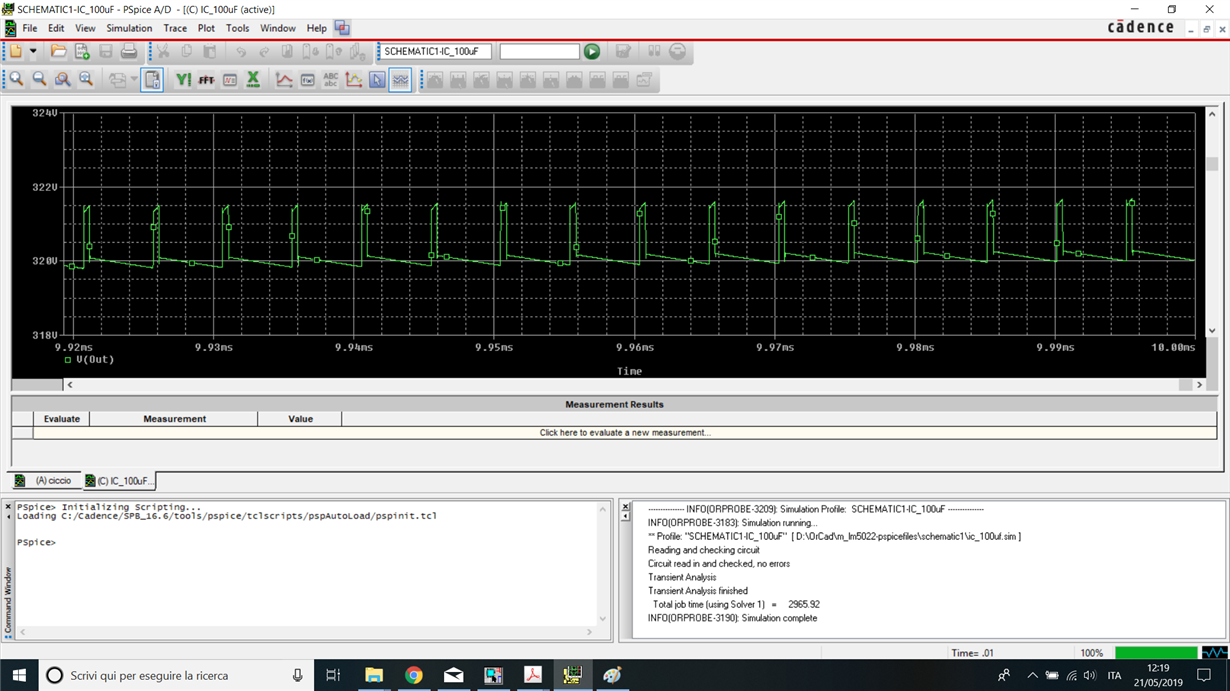
Task: Toggle Mark Data Points
Action: coord(353,79)
